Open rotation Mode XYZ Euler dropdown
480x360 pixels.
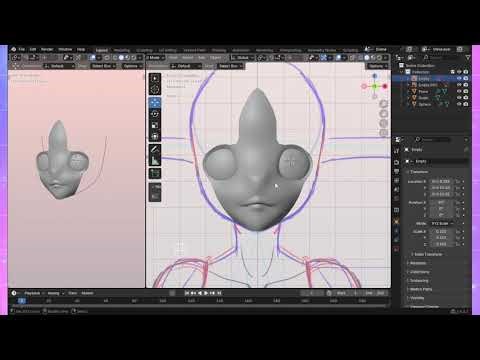(442, 223)
